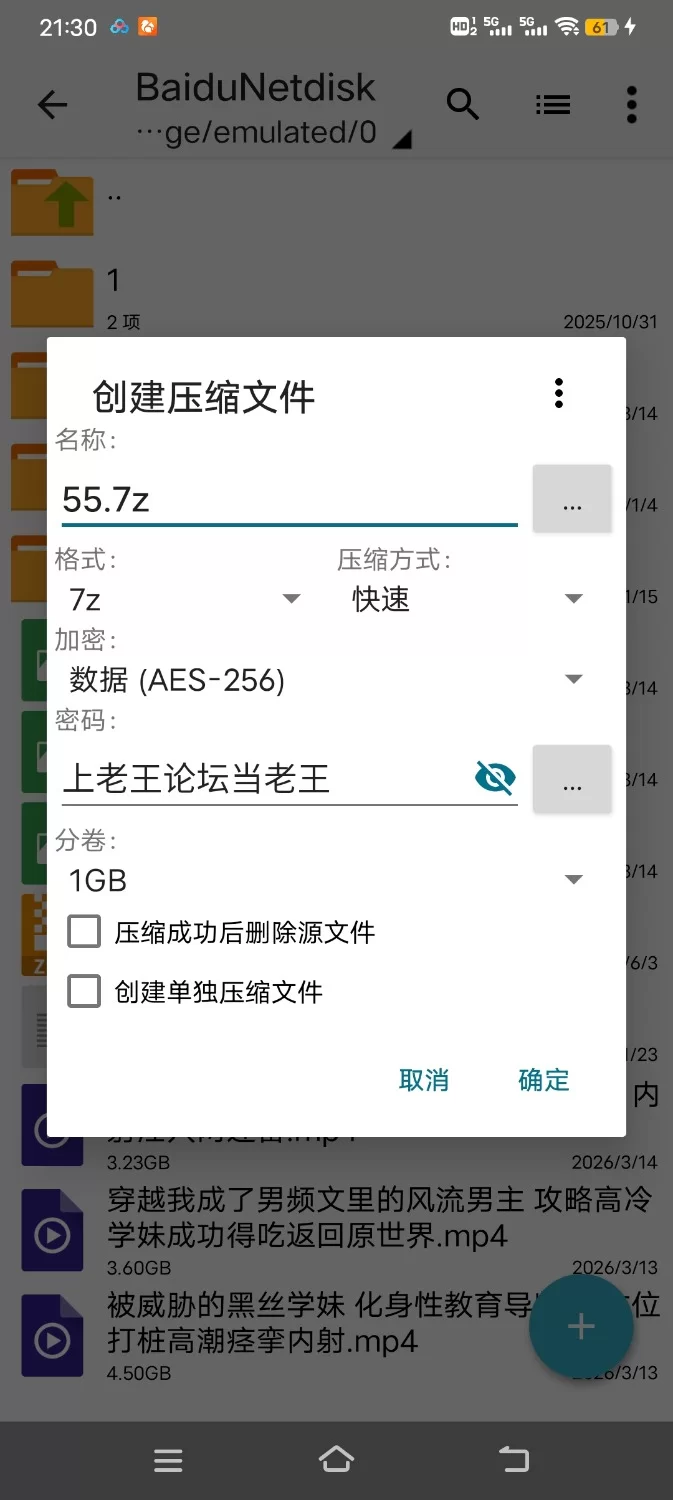673x1500 pixels.
Task: Click the browse button beside the name field
Action: tap(572, 498)
